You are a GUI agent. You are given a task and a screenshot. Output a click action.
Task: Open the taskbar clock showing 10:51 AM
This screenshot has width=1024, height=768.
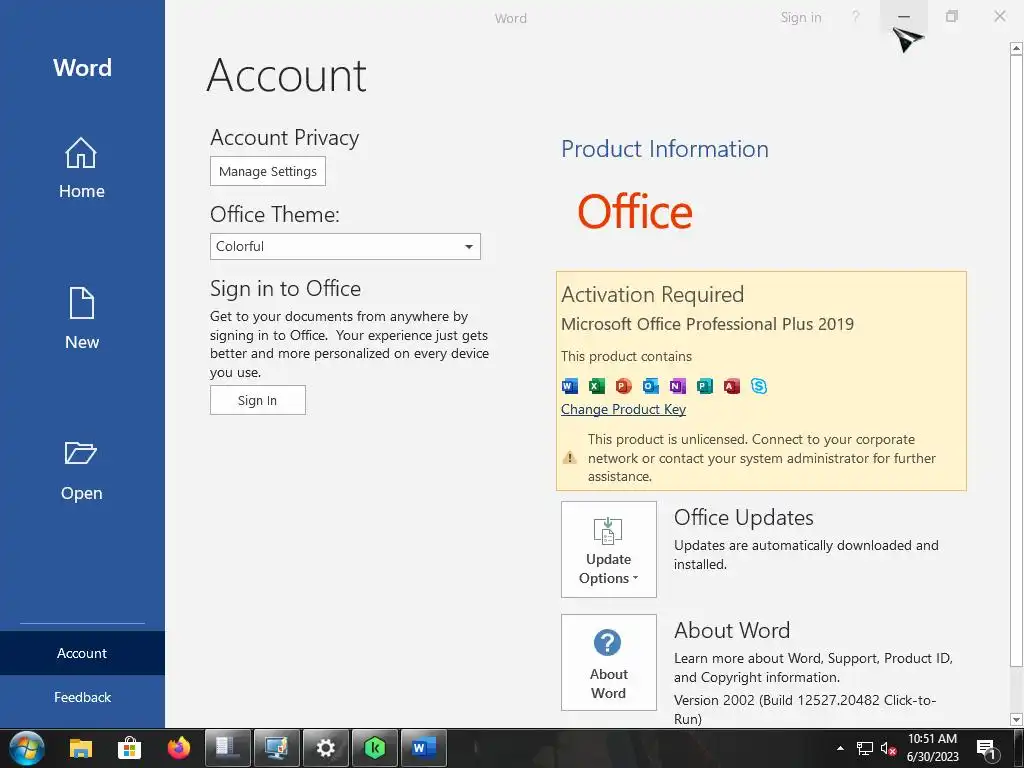(x=932, y=748)
